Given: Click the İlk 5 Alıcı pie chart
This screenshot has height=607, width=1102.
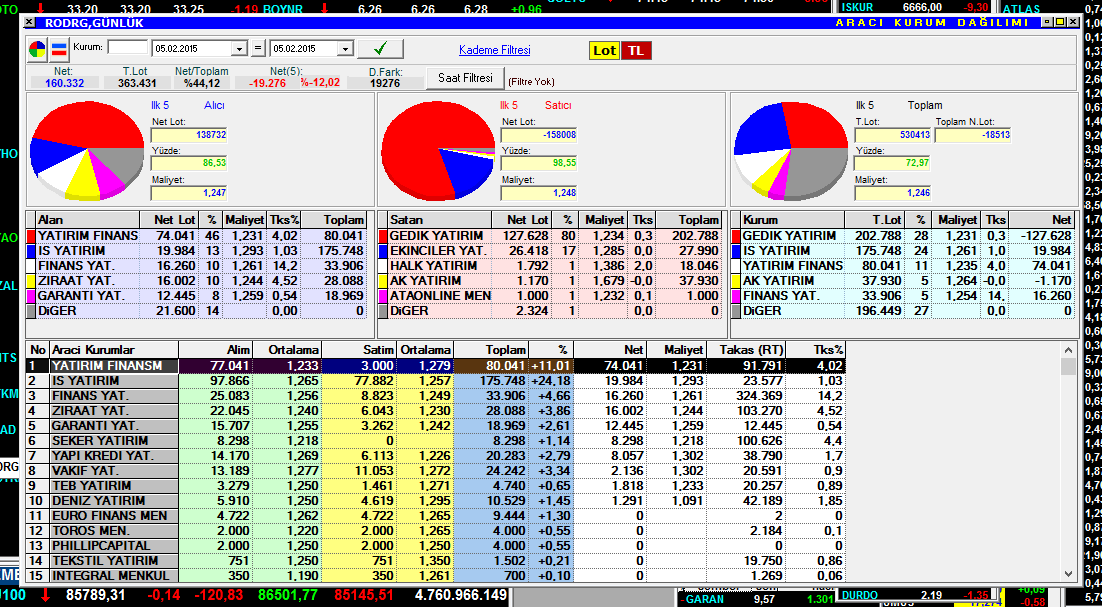Looking at the screenshot, I should click(88, 150).
